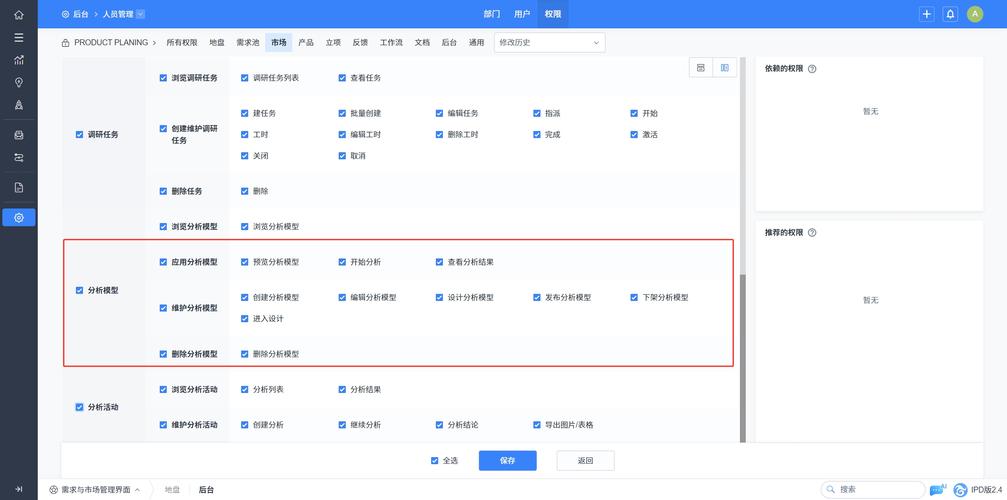Viewport: 1007px width, 500px height.
Task: Switch to the single-column list view icon
Action: tap(701, 67)
